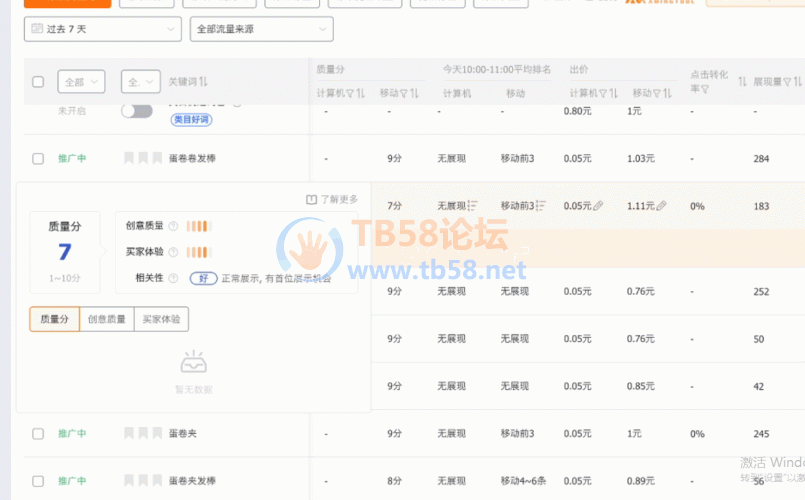Toggle the 未开启 promotion switch on
The image size is (805, 500).
(137, 111)
